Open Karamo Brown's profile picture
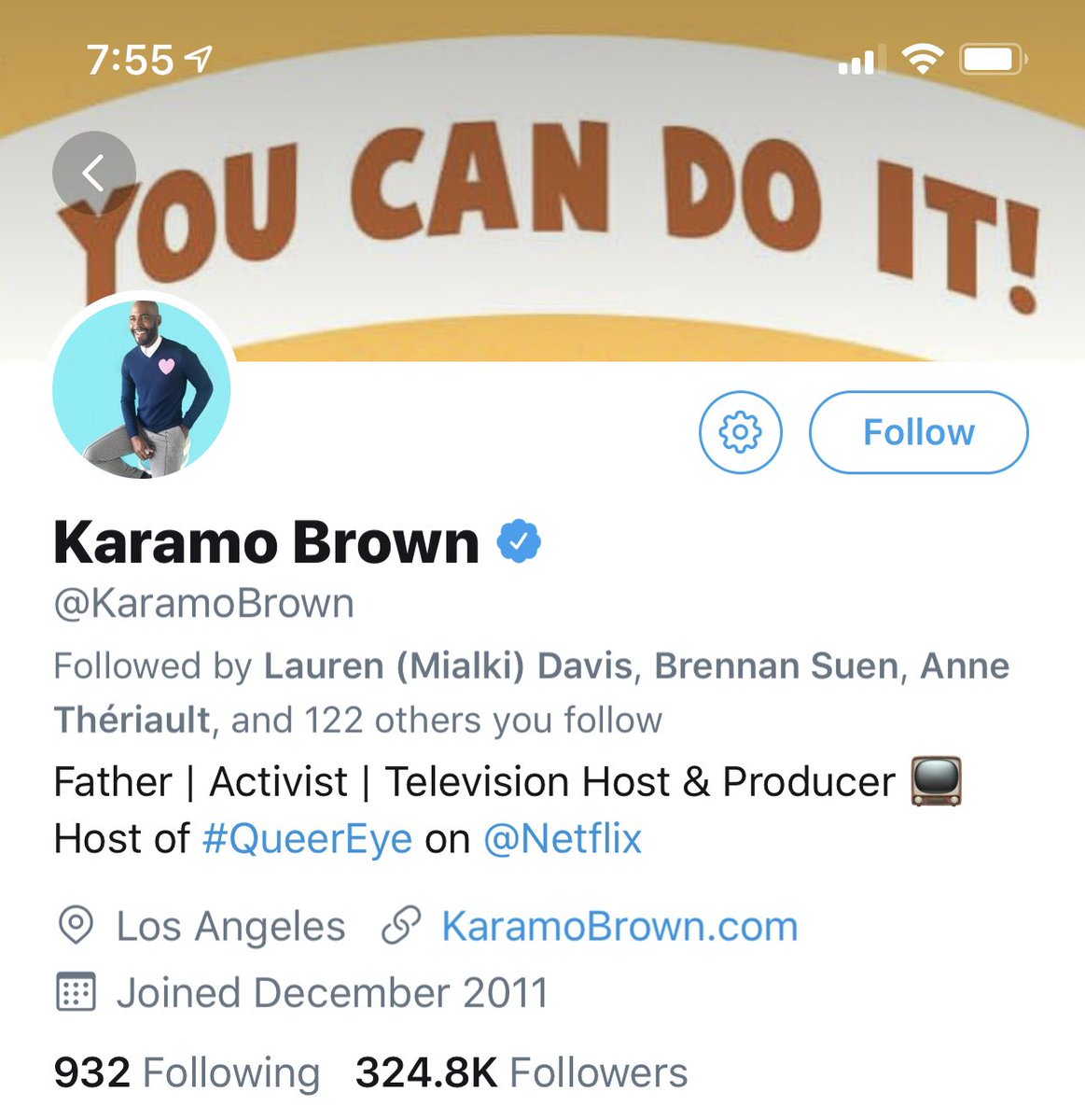The height and width of the screenshot is (1120, 1085). click(141, 388)
